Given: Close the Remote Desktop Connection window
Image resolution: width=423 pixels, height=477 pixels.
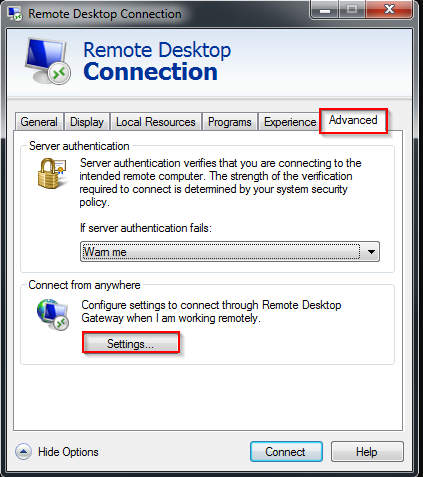Looking at the screenshot, I should (389, 9).
